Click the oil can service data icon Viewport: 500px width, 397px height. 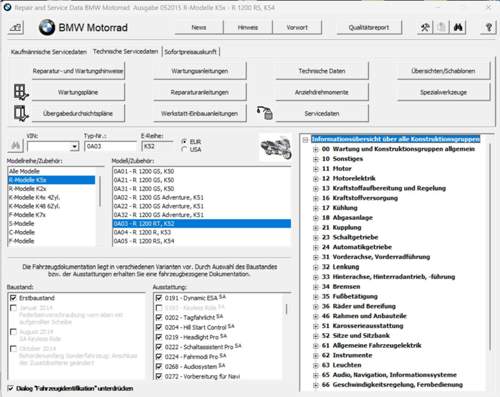click(x=265, y=113)
